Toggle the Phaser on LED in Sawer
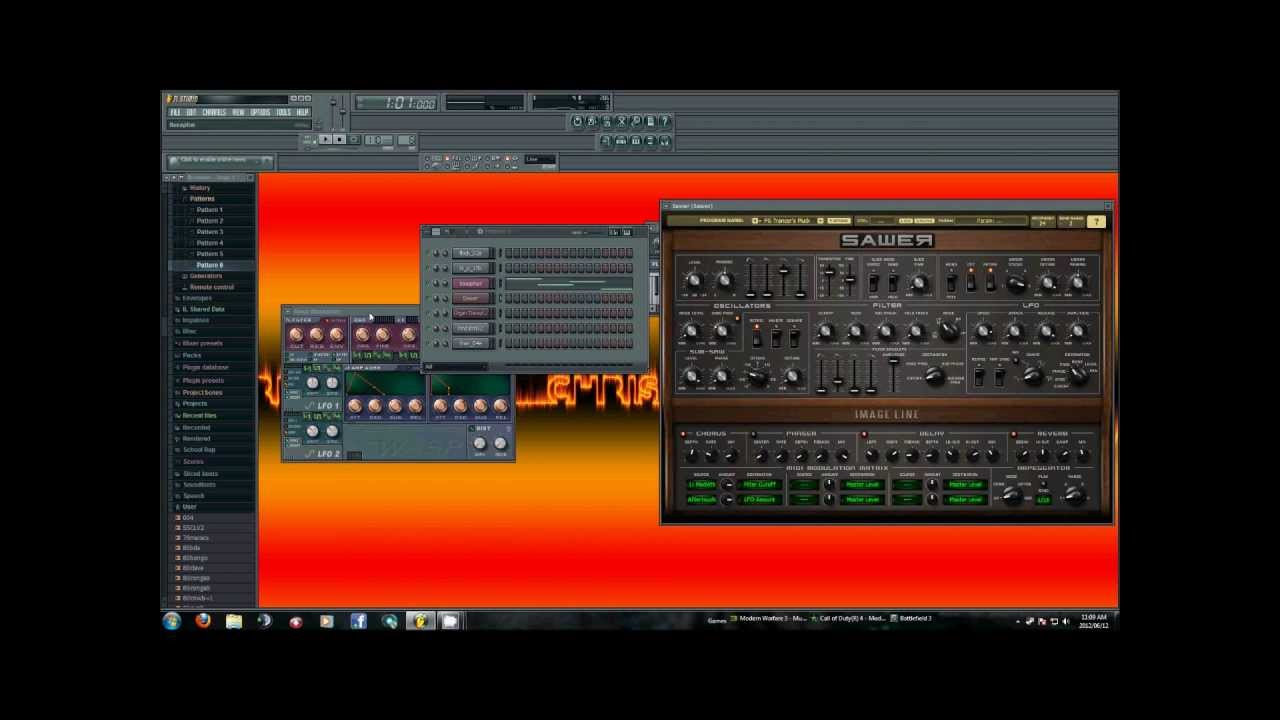This screenshot has height=720, width=1280. (753, 434)
